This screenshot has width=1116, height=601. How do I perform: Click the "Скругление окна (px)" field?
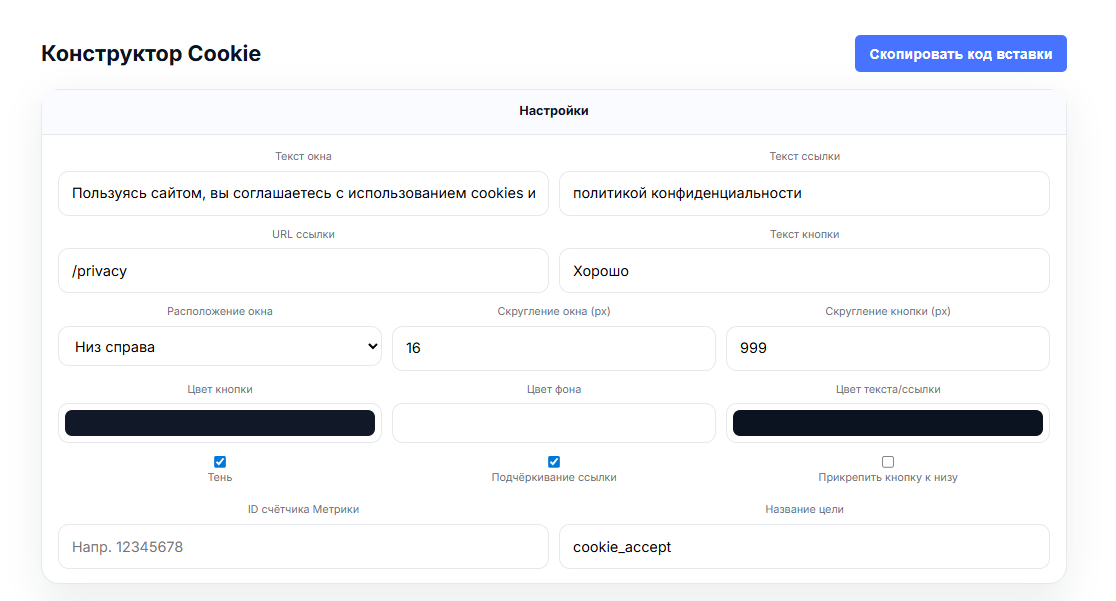click(x=554, y=348)
